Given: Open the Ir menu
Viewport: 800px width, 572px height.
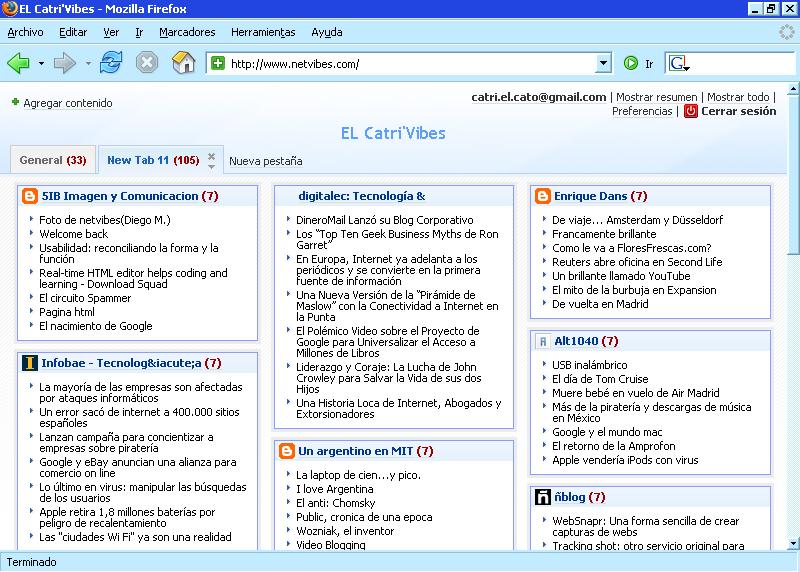Looking at the screenshot, I should [x=139, y=32].
